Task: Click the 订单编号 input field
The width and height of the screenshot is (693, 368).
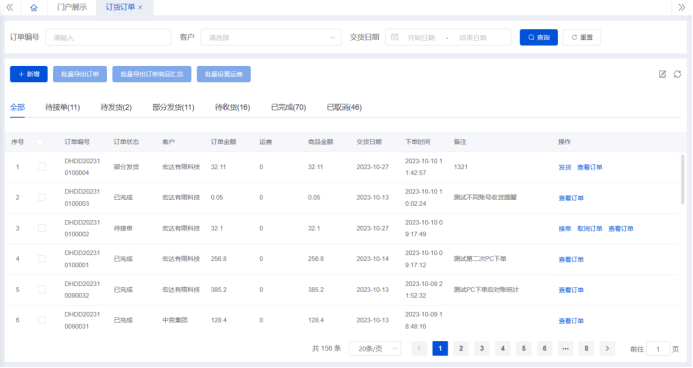Action: click(x=108, y=38)
